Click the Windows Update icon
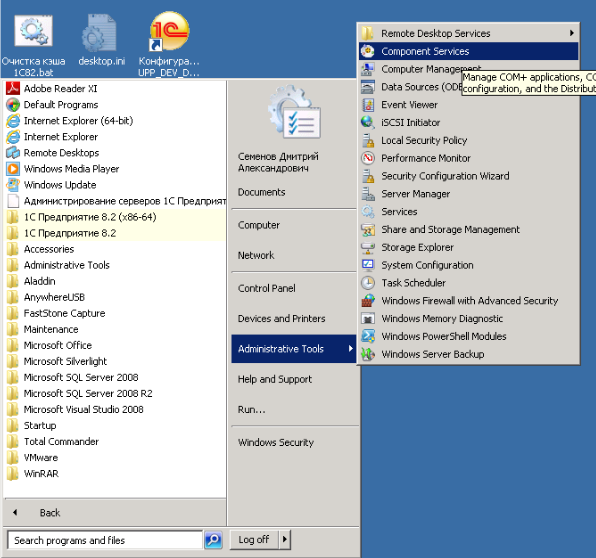Image resolution: width=596 pixels, height=558 pixels. coord(13,184)
